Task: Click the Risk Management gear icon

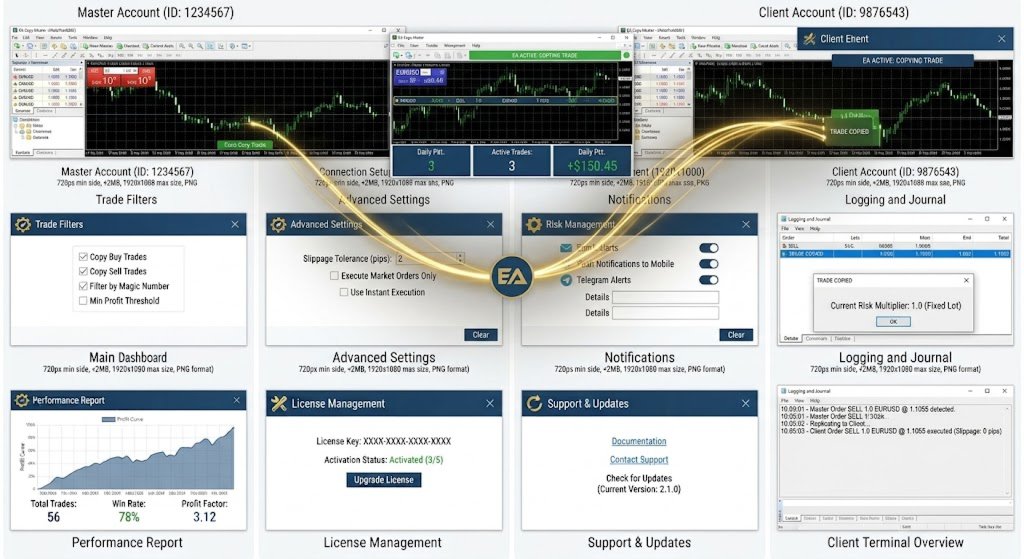Action: [534, 224]
